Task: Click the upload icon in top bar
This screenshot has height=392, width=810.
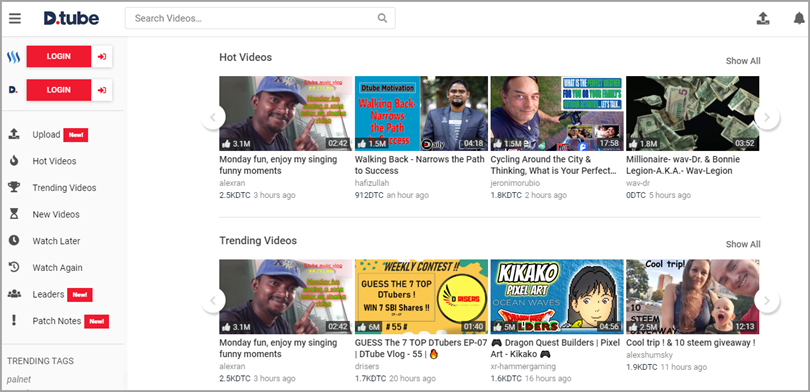Action: pos(763,19)
